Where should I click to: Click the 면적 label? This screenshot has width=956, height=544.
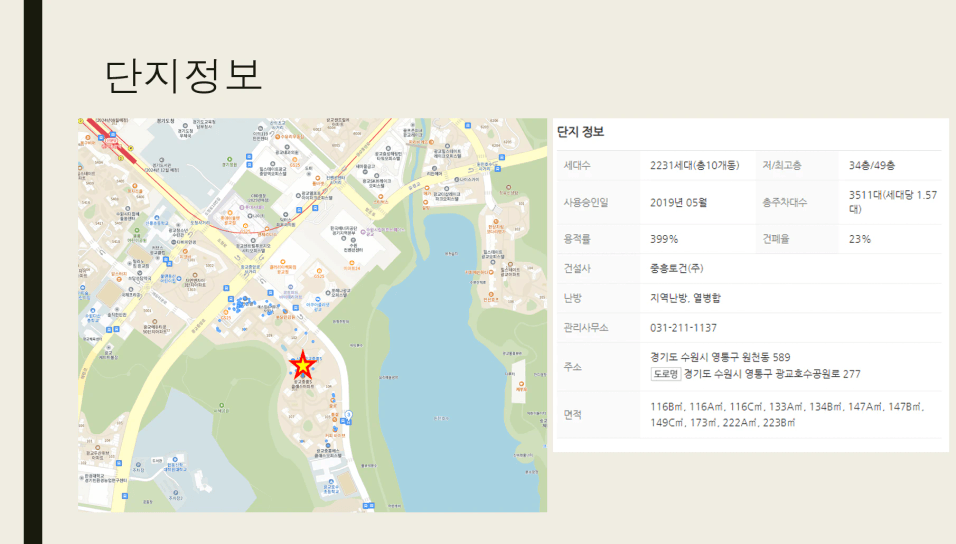(573, 415)
